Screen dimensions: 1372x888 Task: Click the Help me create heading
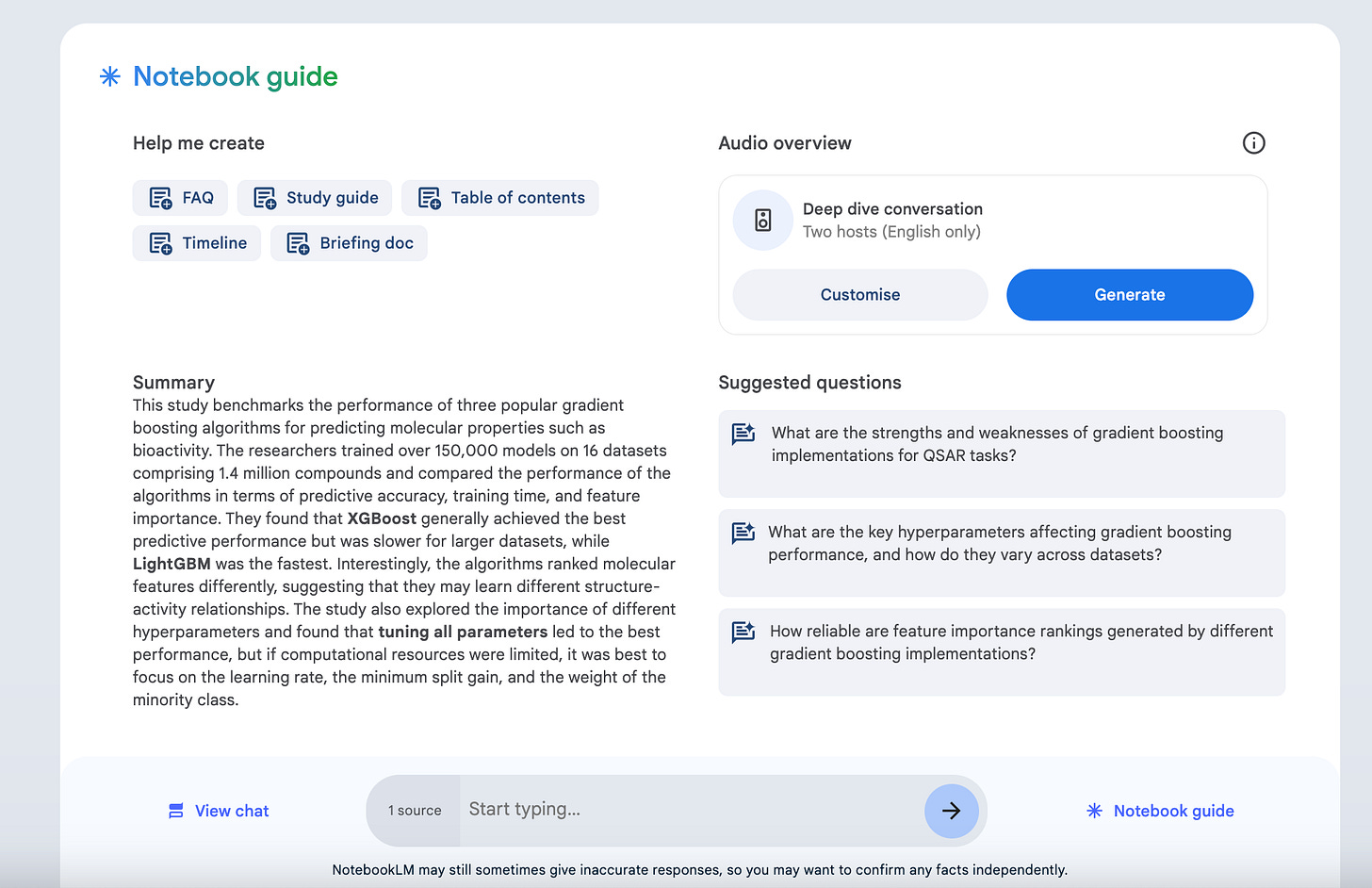199,143
